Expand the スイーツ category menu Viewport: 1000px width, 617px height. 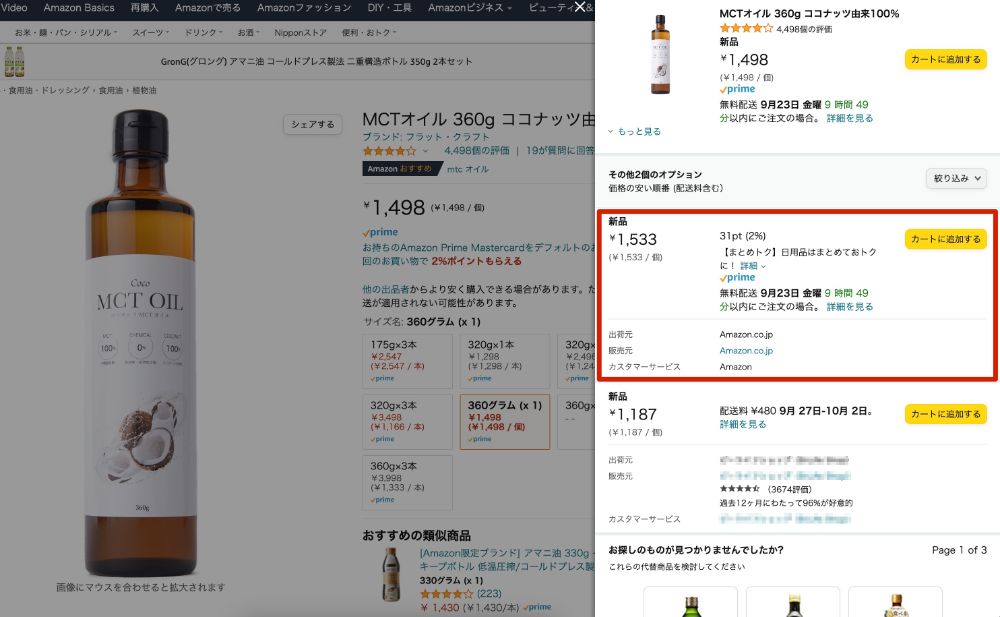coord(151,32)
